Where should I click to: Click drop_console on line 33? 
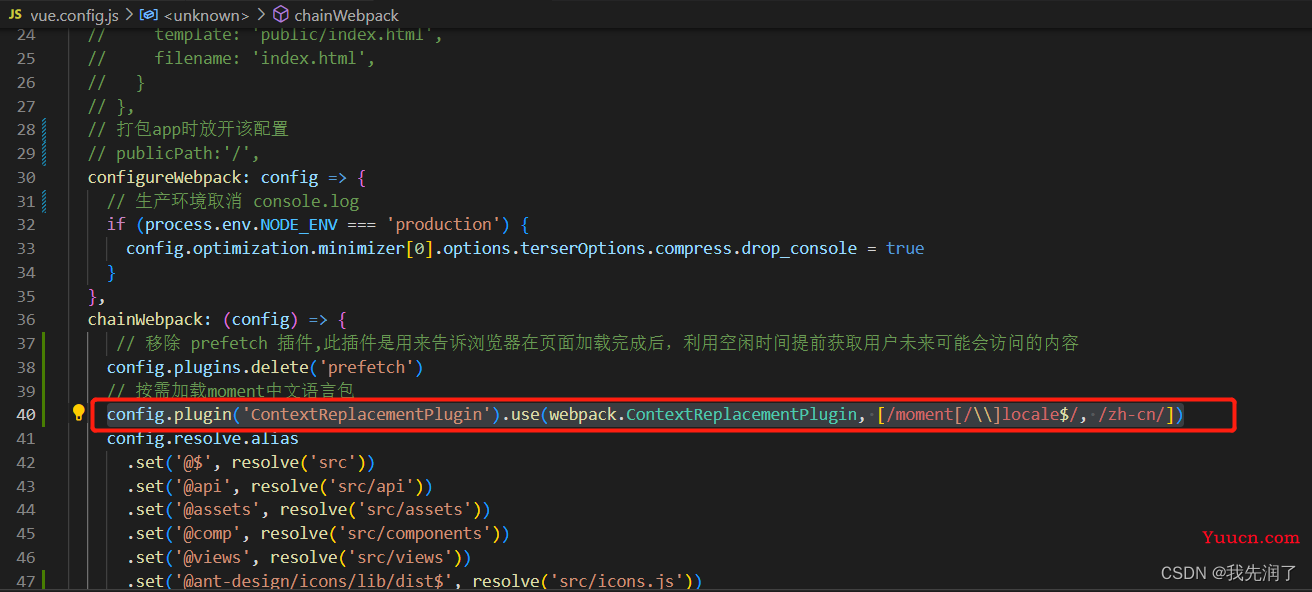point(798,248)
